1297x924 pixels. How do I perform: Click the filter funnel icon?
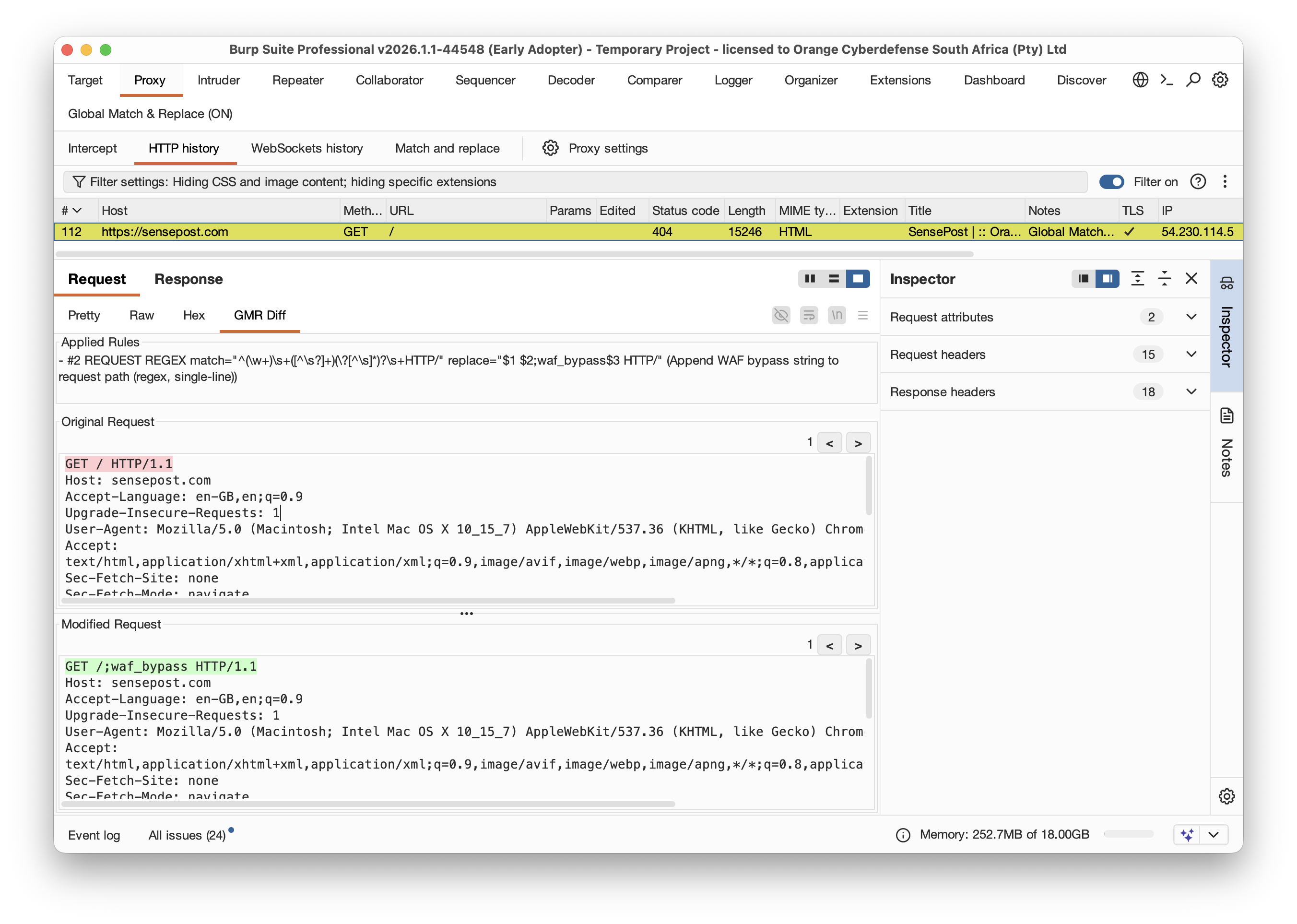(x=79, y=181)
